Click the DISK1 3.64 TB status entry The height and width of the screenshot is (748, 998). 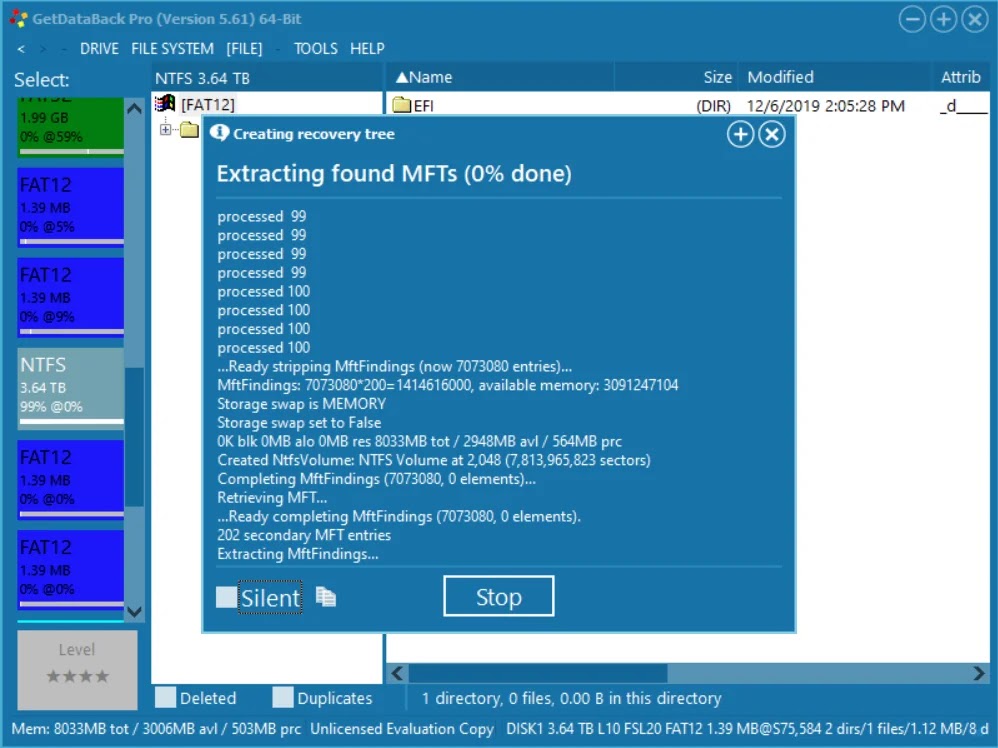click(x=747, y=729)
